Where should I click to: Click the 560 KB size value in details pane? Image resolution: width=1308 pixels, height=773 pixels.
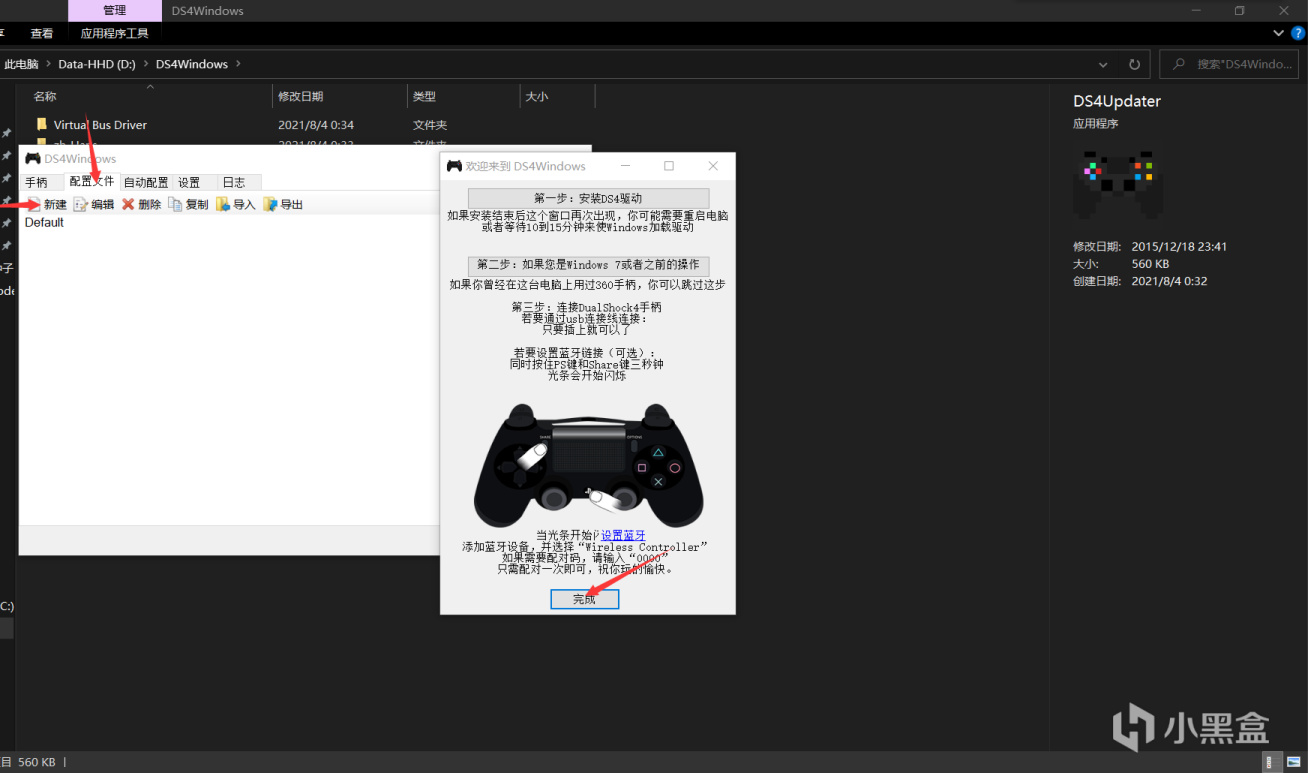(x=1150, y=264)
